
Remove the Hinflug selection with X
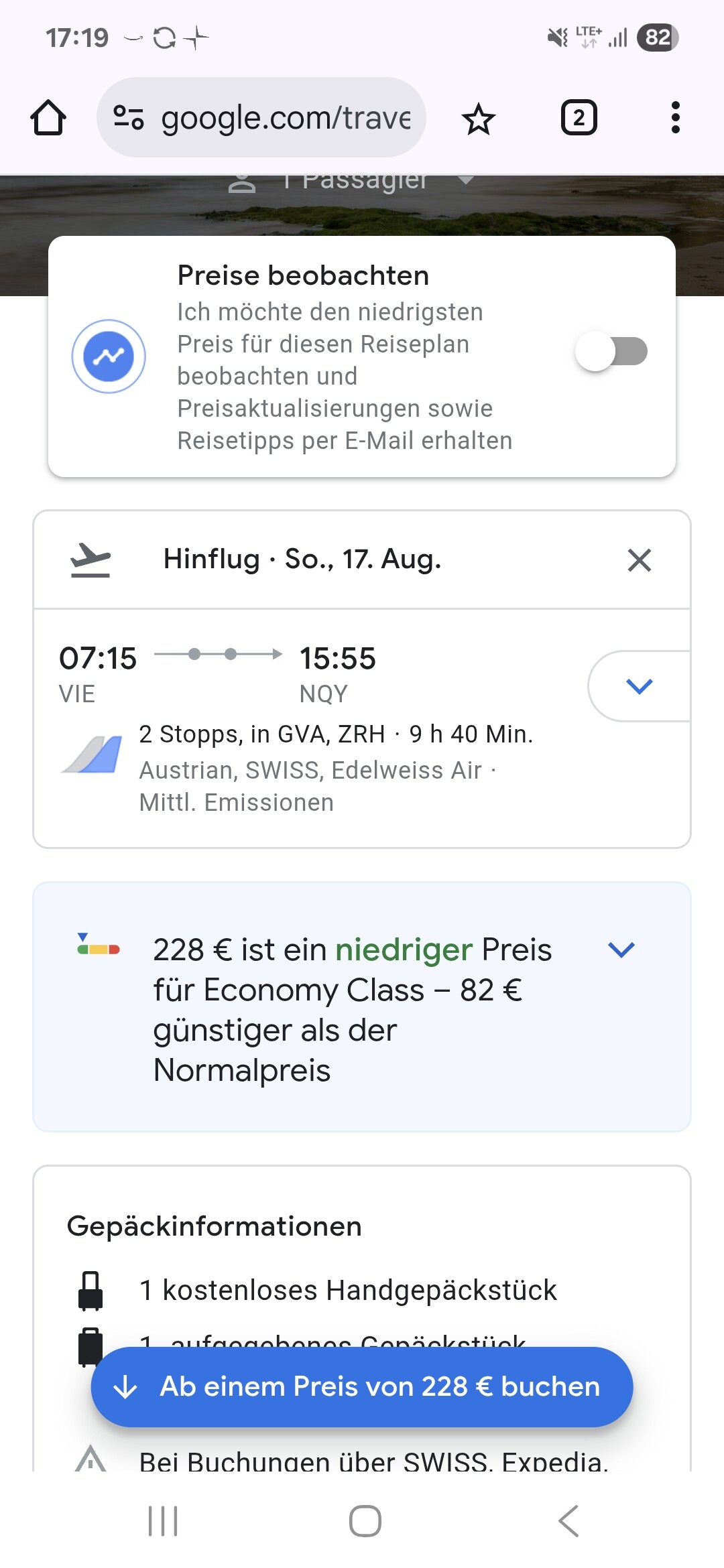click(x=639, y=560)
